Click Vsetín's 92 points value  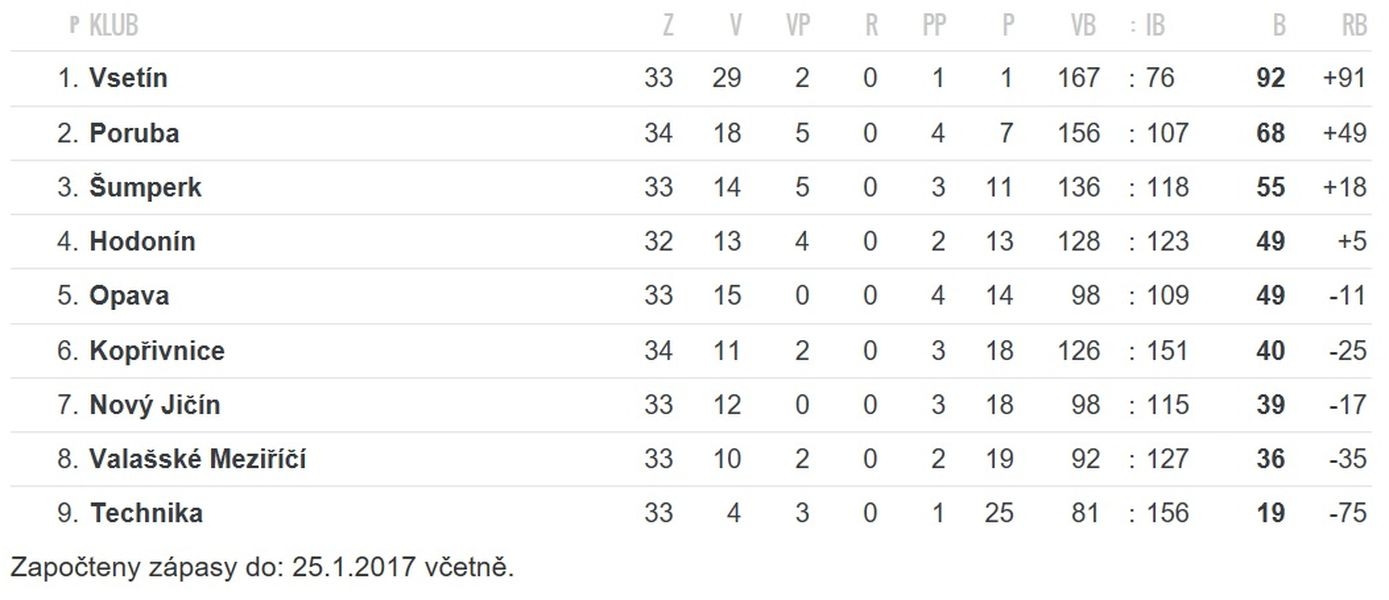tap(1271, 78)
